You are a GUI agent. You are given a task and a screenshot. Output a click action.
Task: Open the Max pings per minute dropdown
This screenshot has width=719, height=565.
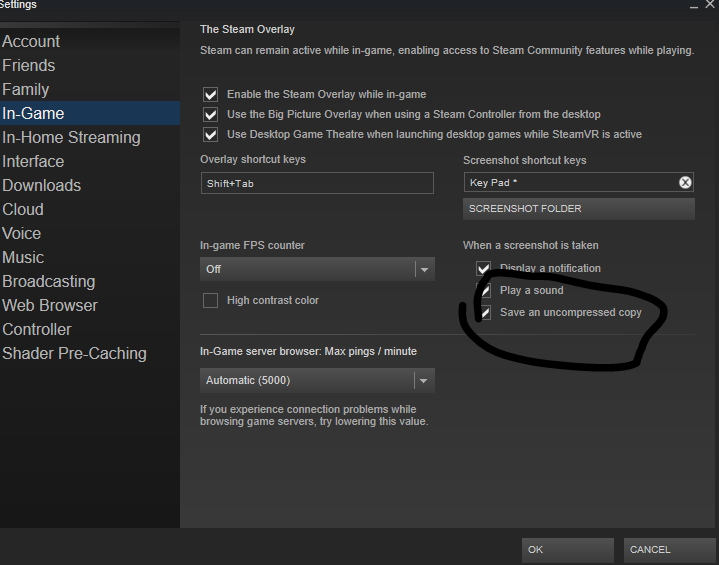[x=317, y=380]
